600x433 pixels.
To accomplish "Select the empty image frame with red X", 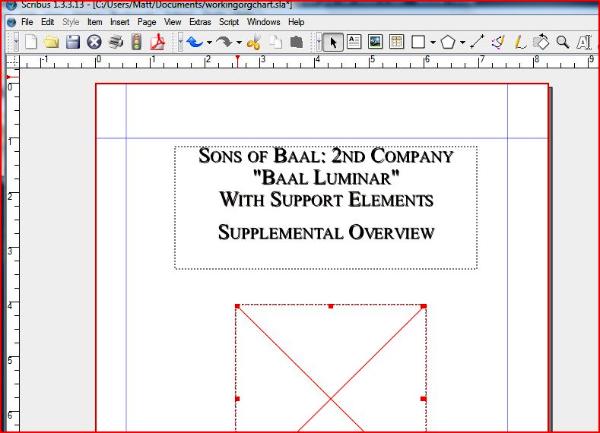I will [x=331, y=367].
